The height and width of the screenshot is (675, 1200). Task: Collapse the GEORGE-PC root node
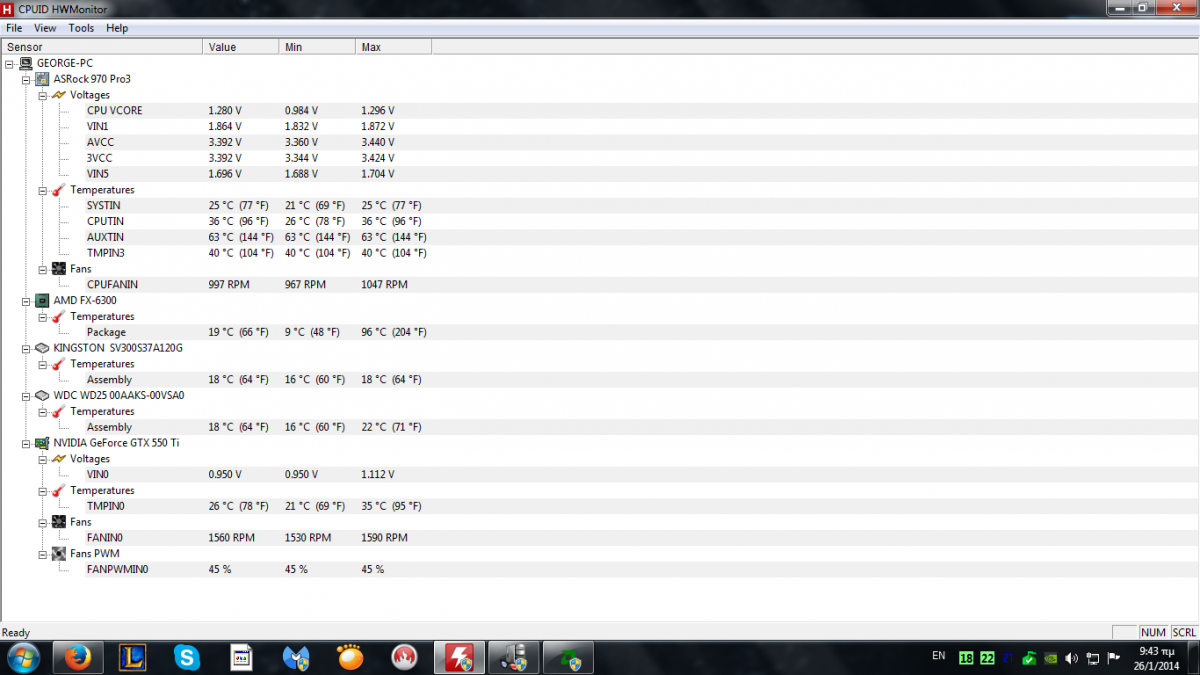click(10, 63)
